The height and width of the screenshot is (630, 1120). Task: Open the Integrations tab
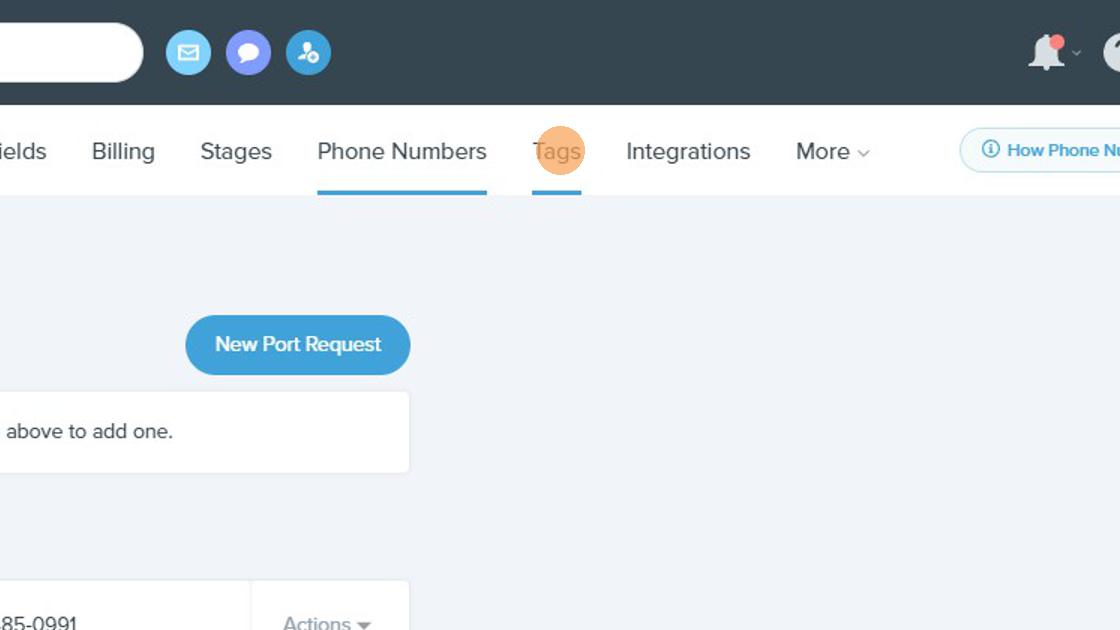[x=688, y=151]
